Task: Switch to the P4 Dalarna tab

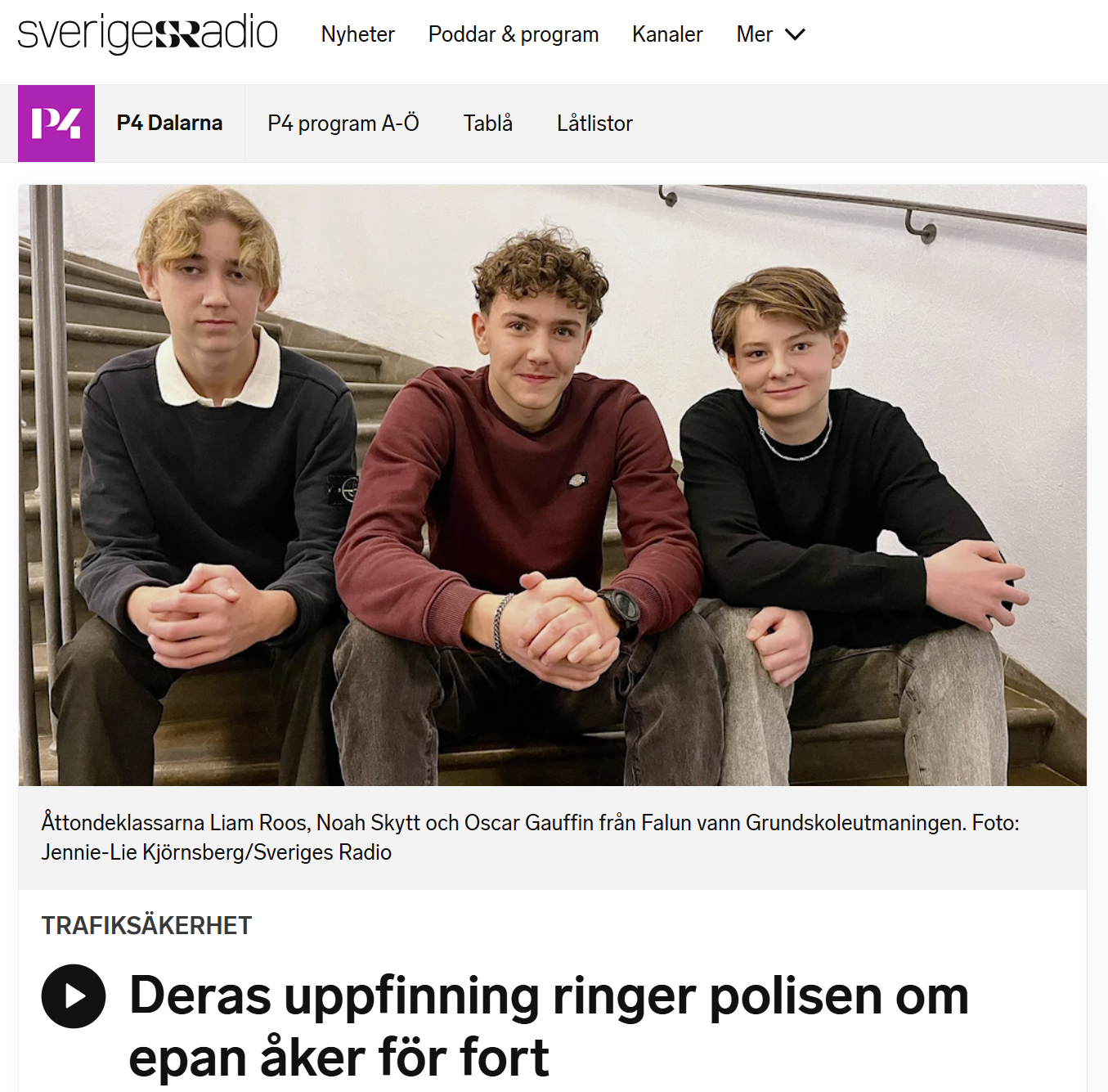Action: tap(169, 124)
